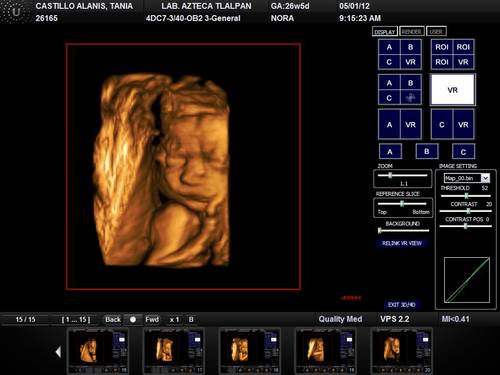
Task: Toggle the round play/stop button
Action: tap(133, 319)
